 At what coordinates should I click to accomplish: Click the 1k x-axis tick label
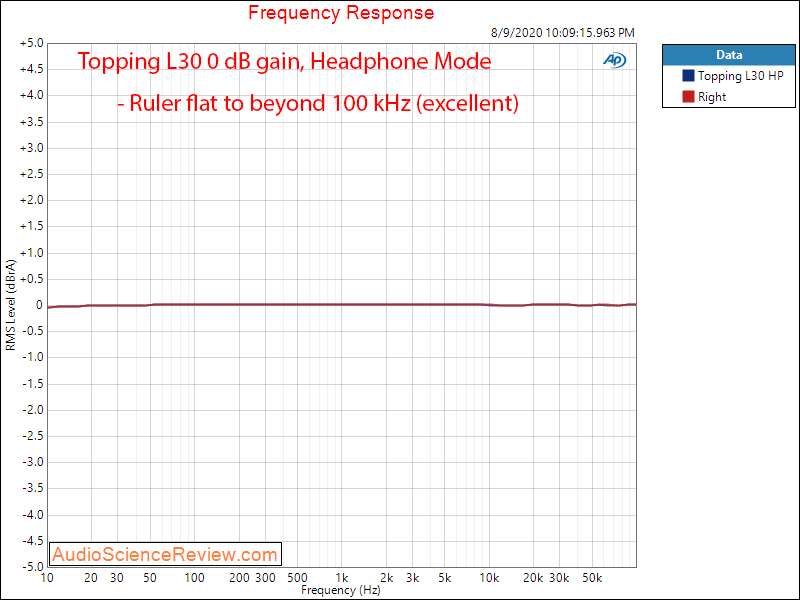342,578
